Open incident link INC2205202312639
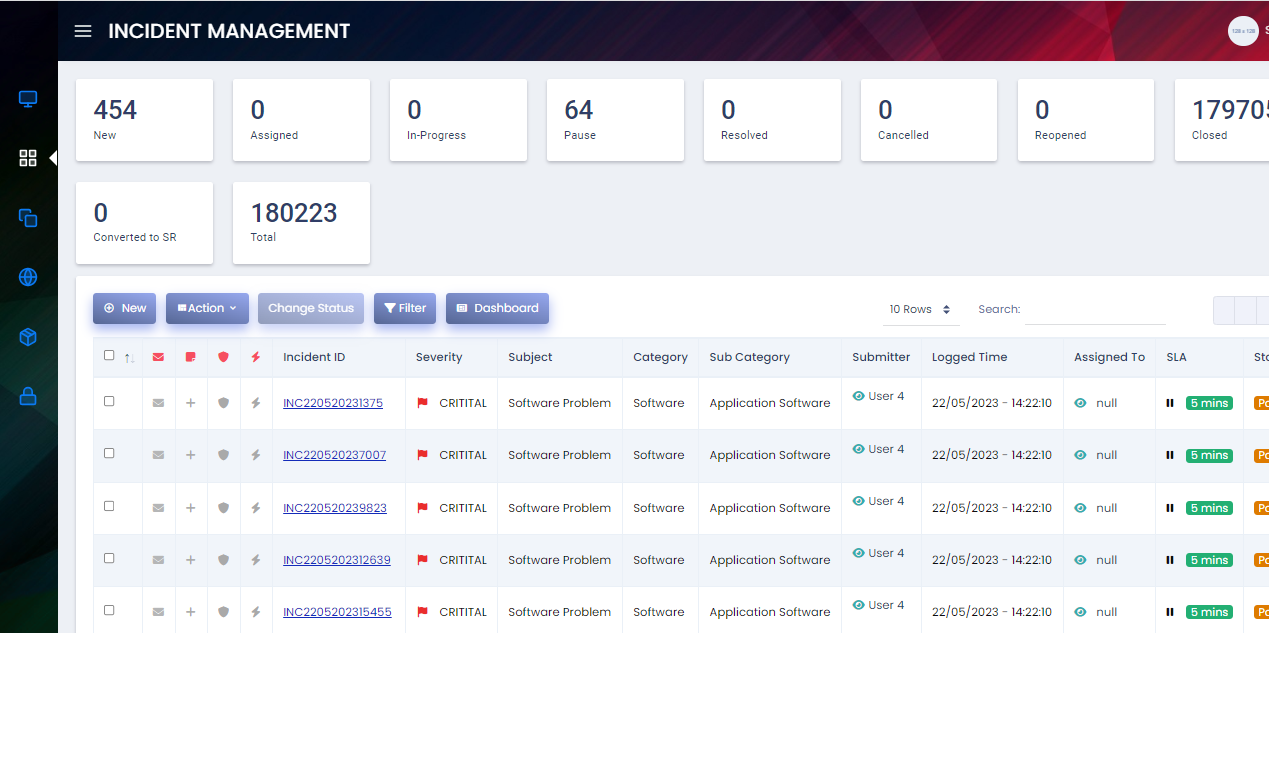 [x=337, y=560]
